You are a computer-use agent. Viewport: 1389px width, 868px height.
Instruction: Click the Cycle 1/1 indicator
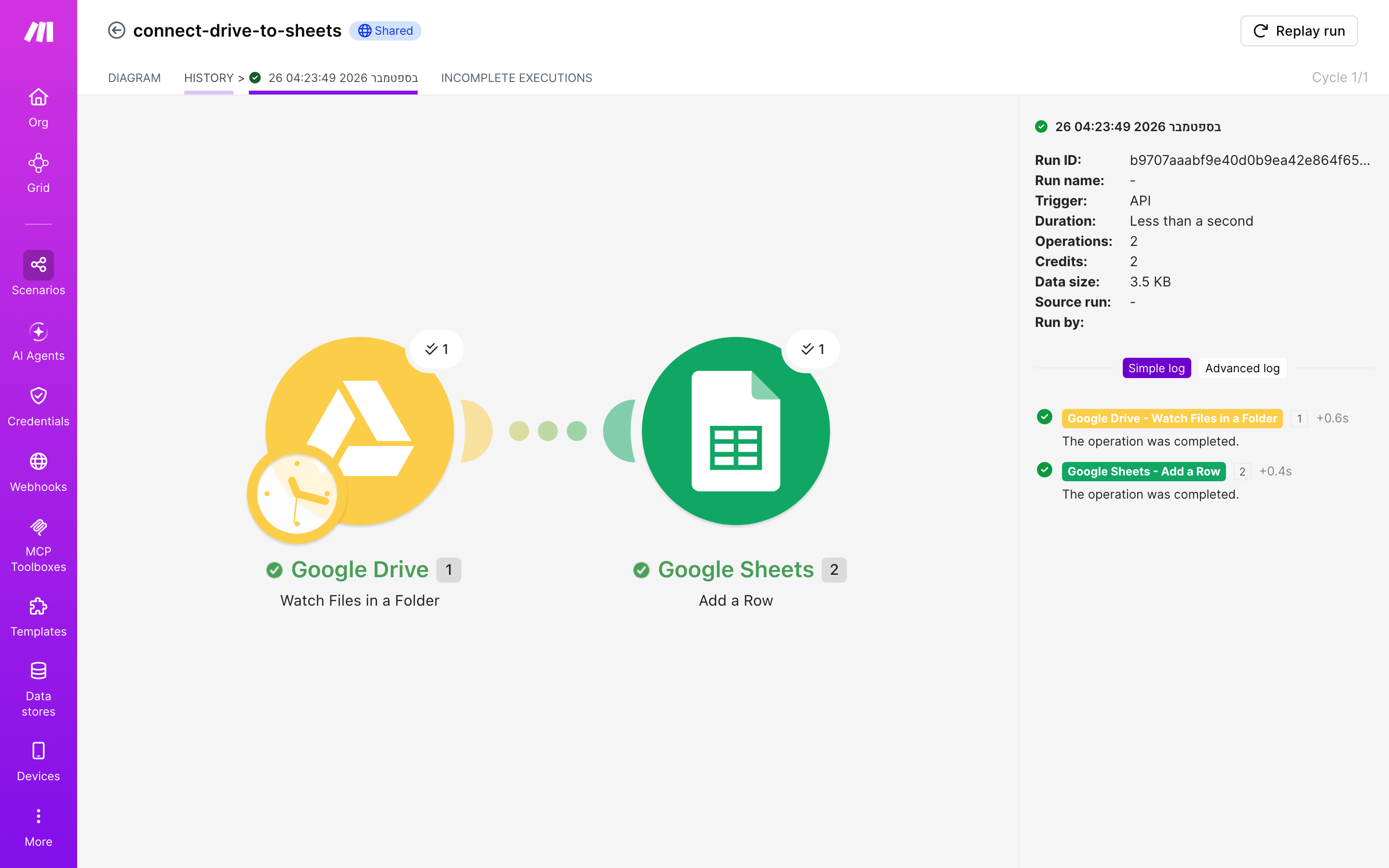[x=1340, y=78]
